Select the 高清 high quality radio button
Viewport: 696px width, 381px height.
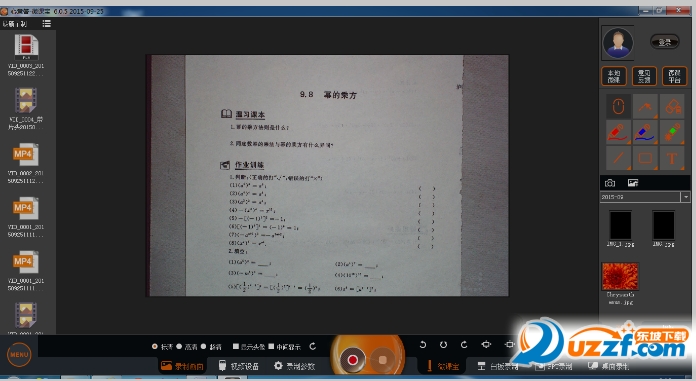179,346
